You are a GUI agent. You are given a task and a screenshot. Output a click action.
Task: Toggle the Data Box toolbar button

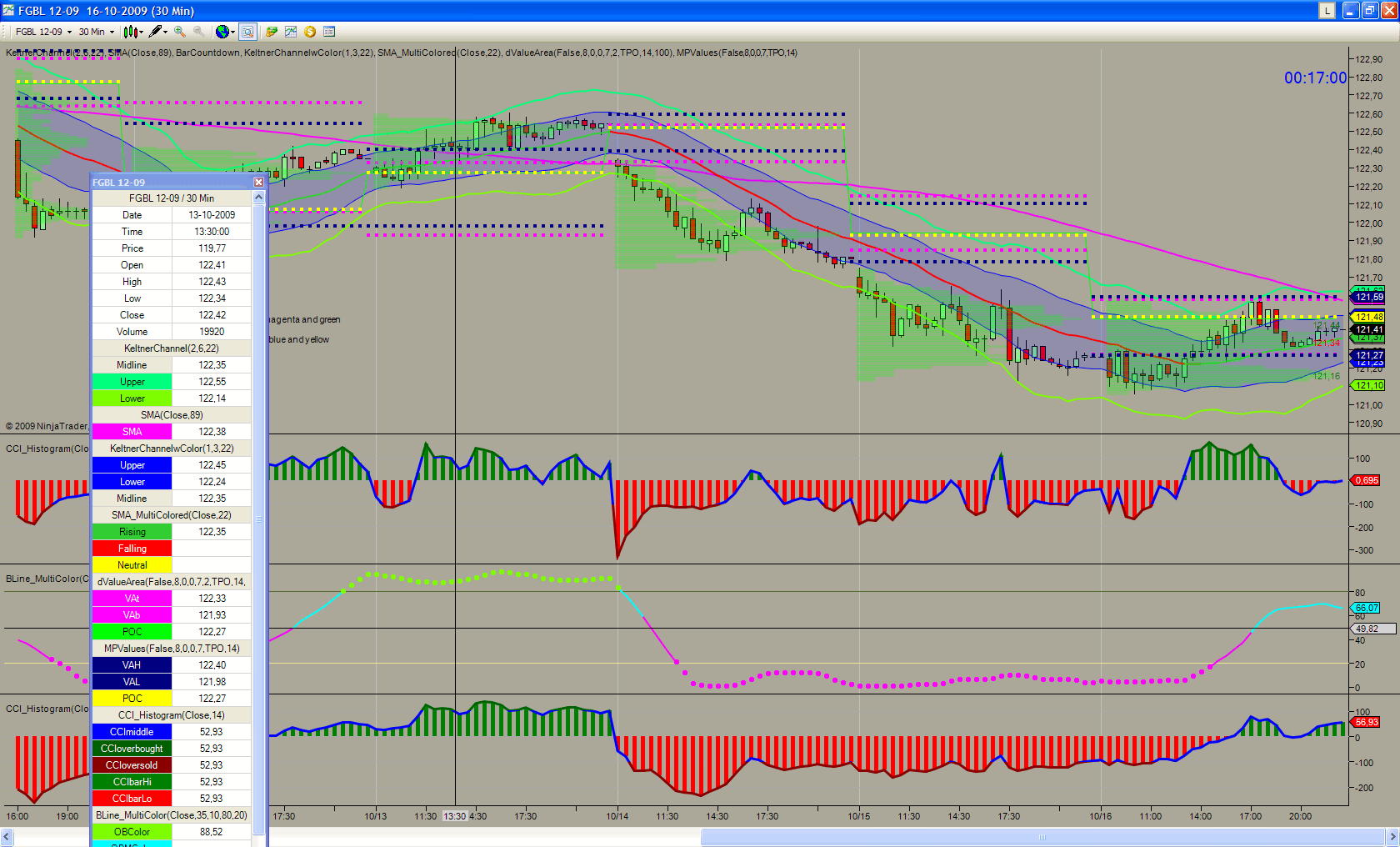pyautogui.click(x=247, y=32)
